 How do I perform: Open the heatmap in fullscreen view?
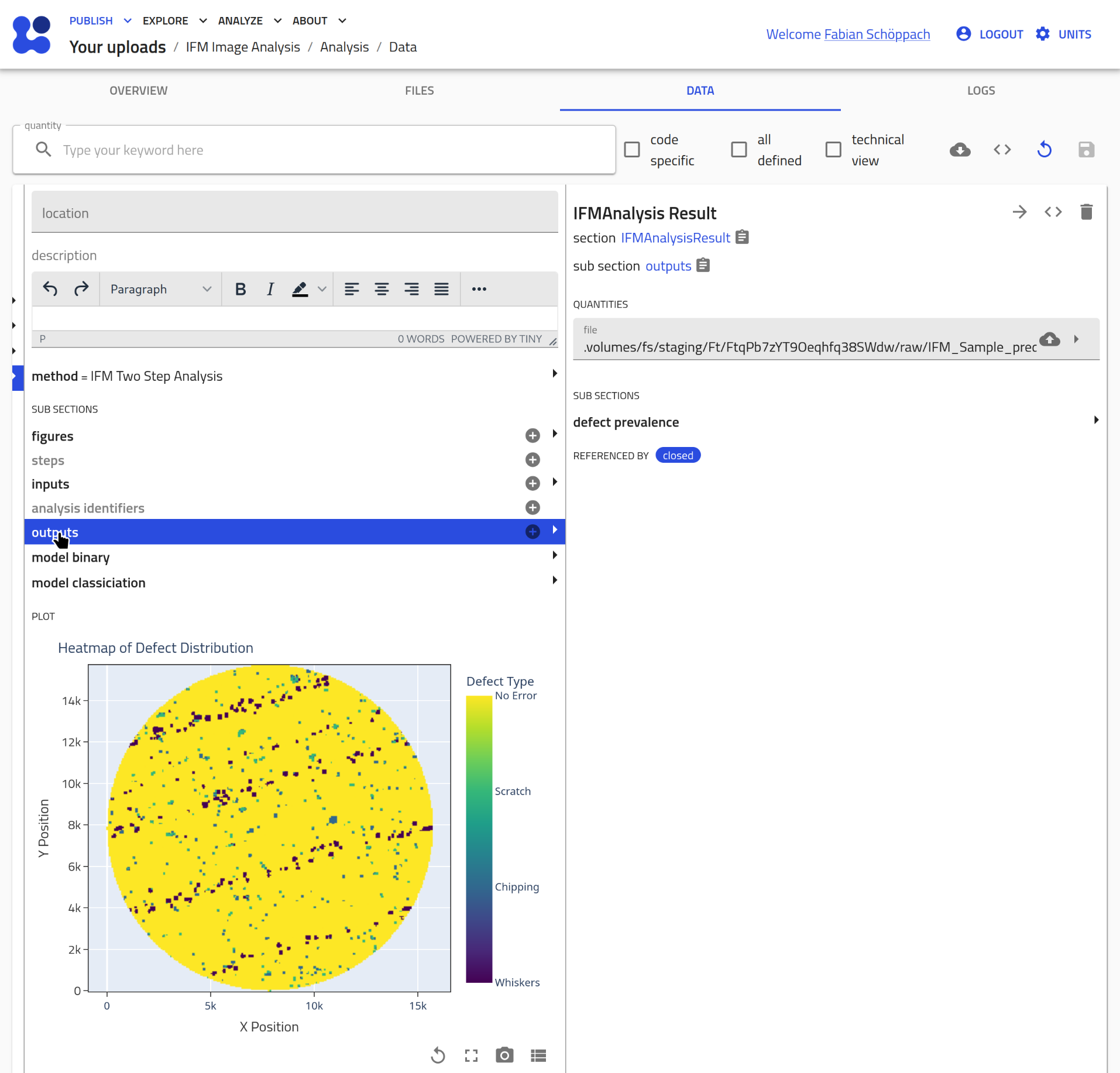coord(471,1055)
